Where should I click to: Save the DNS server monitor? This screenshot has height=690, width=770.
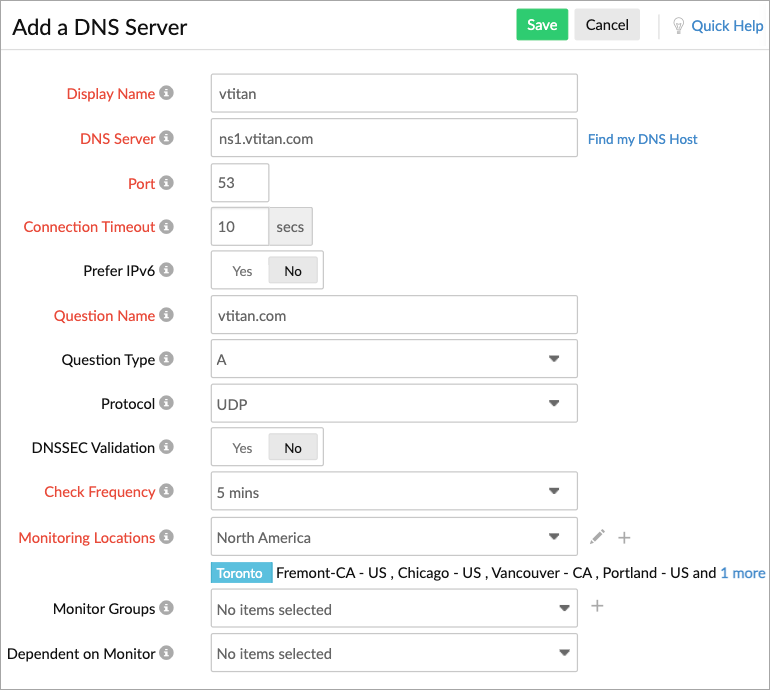(x=542, y=25)
